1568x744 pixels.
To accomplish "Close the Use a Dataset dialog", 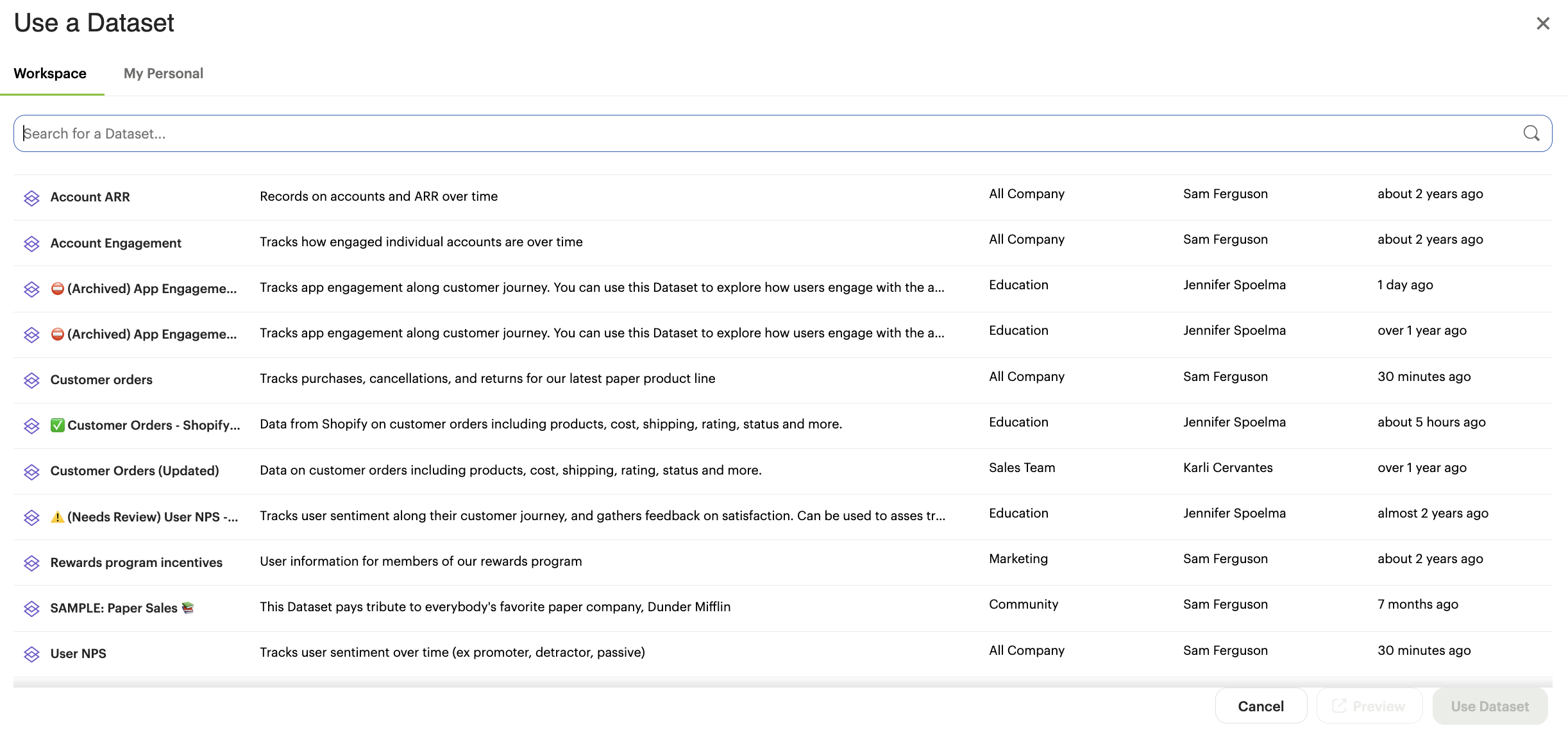I will [1542, 23].
